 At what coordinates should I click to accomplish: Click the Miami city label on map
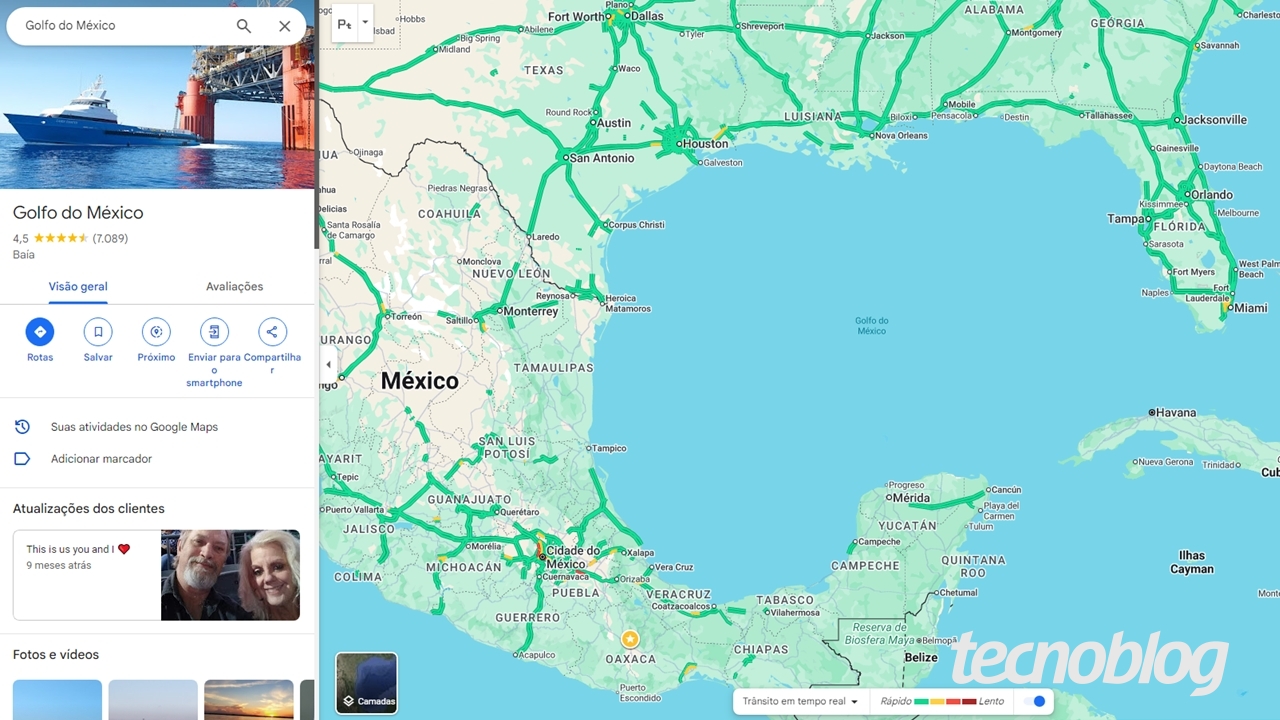pos(1250,308)
